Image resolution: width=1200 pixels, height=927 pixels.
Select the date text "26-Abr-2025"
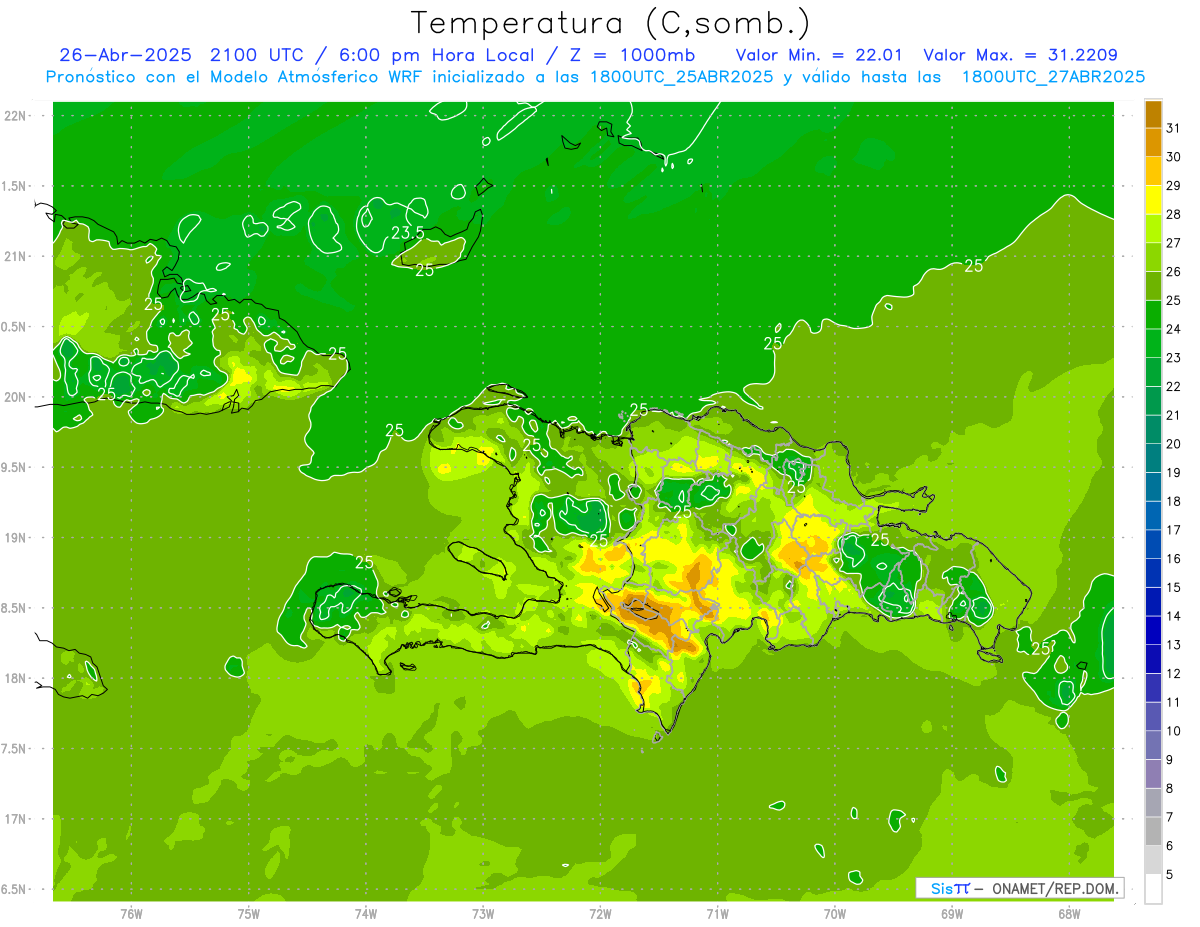125,55
